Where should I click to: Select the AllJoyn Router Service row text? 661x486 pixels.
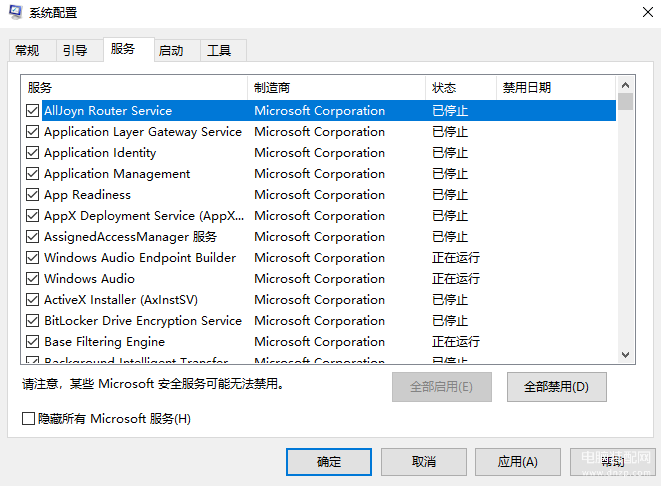tap(108, 110)
